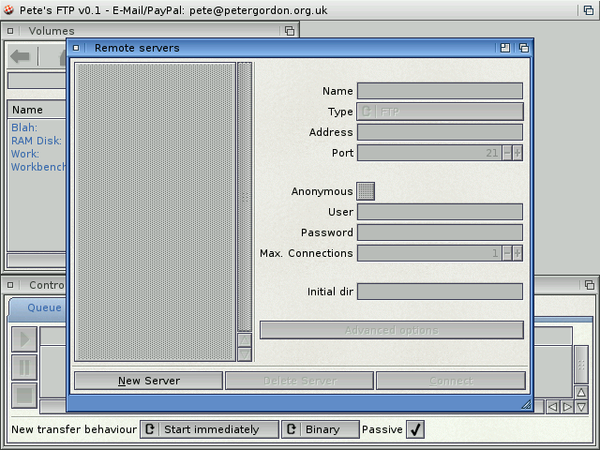Select the Work: volume

coord(25,154)
